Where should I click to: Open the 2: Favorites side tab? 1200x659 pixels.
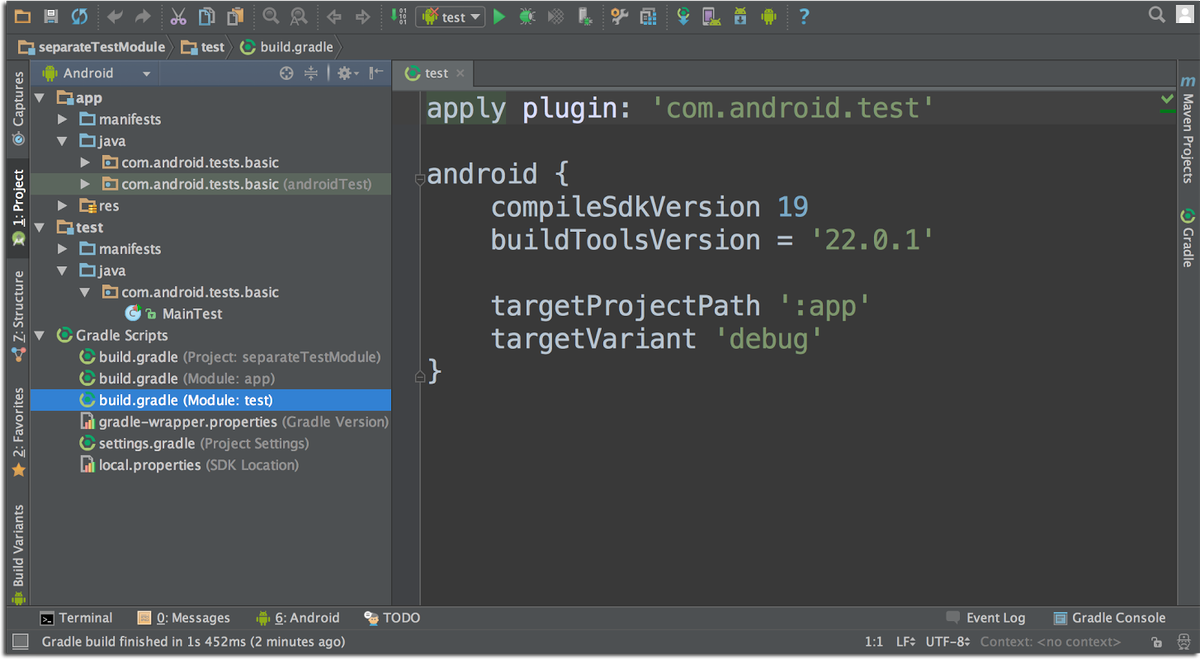(18, 432)
